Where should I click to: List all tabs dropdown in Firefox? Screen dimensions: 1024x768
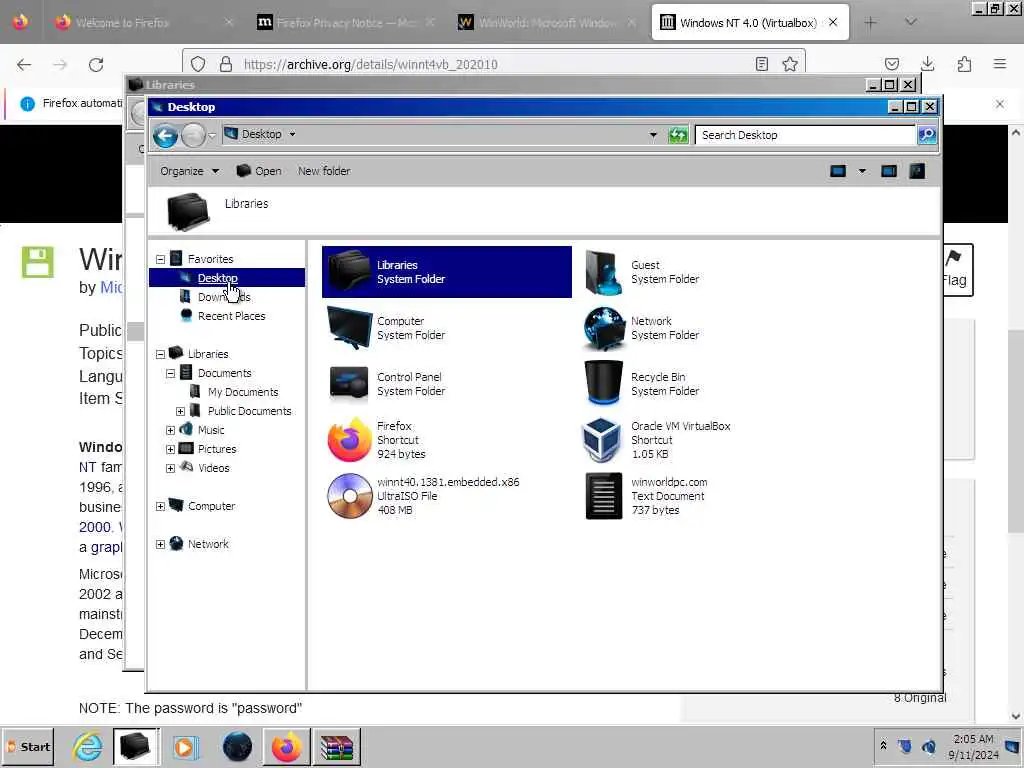click(911, 23)
